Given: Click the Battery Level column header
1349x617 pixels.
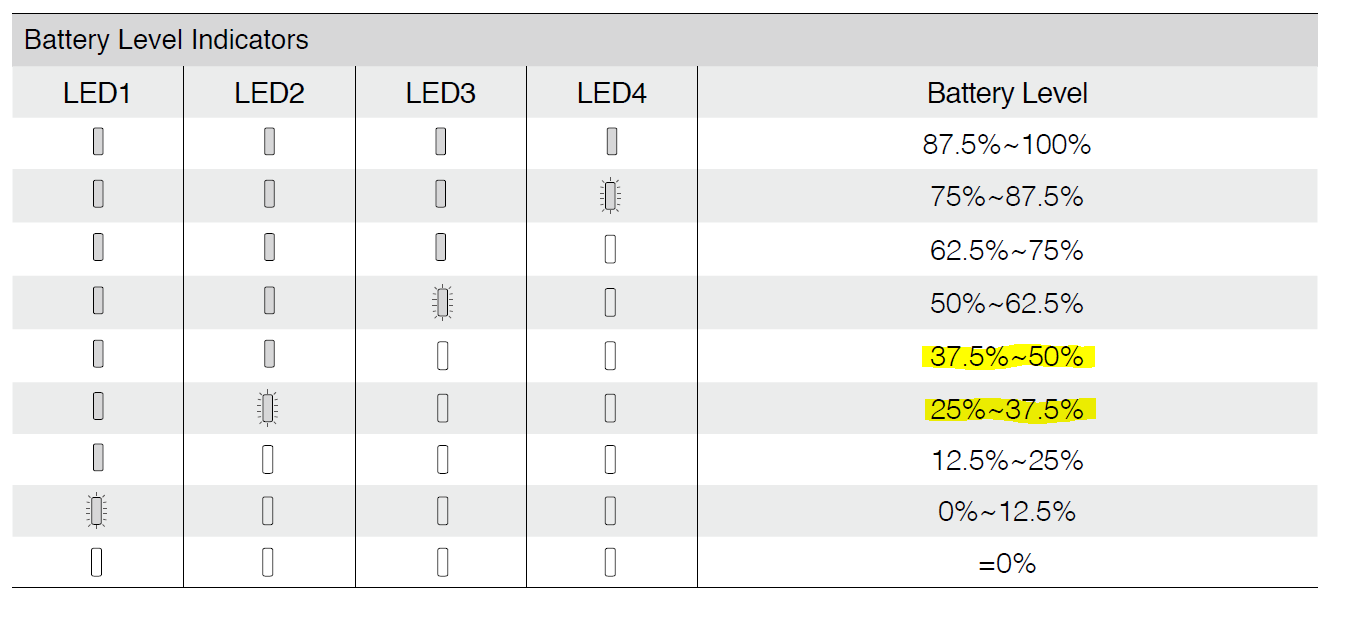Looking at the screenshot, I should coord(1007,94).
